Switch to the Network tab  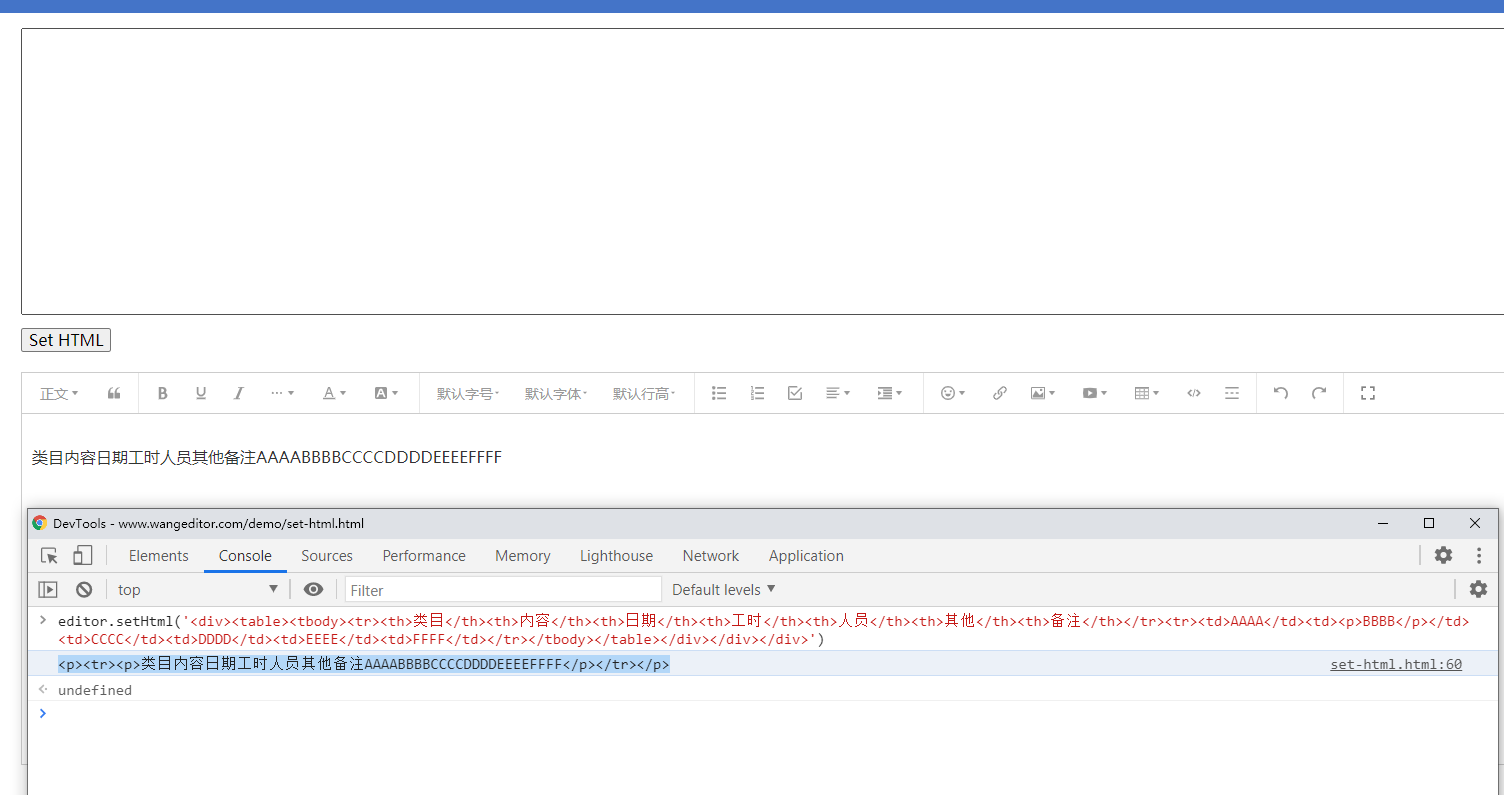(710, 555)
